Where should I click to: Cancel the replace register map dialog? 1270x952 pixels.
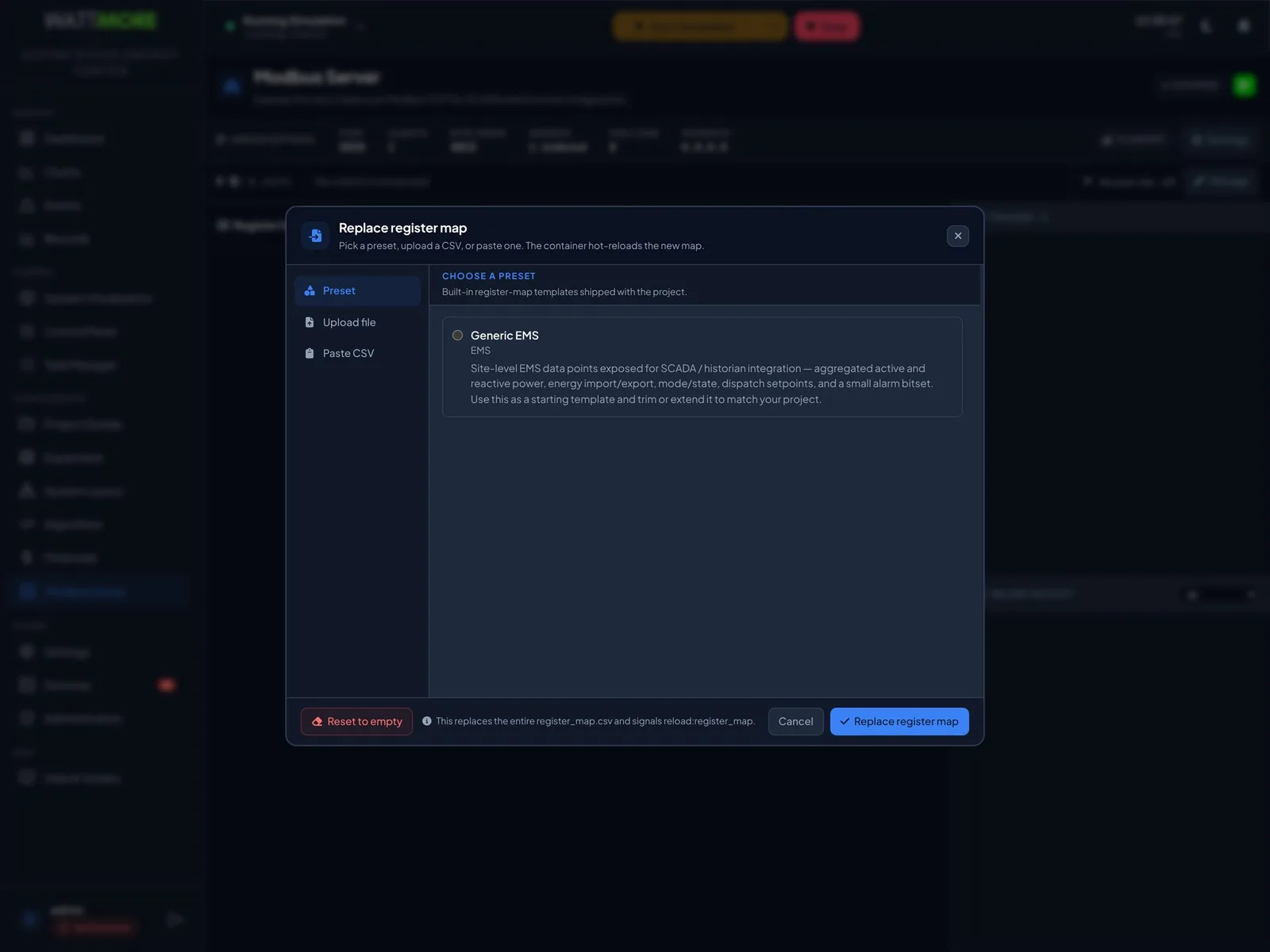(795, 721)
